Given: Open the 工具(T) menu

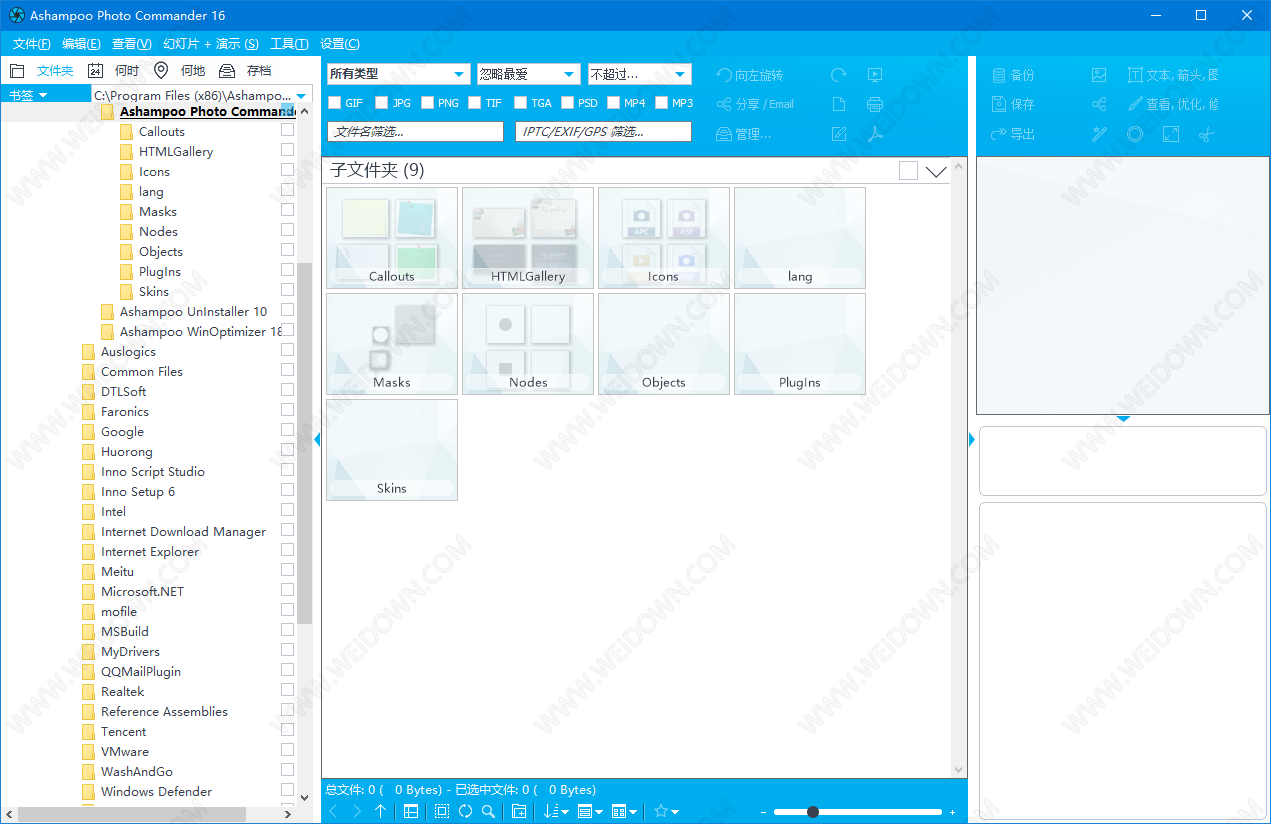Looking at the screenshot, I should [x=289, y=44].
